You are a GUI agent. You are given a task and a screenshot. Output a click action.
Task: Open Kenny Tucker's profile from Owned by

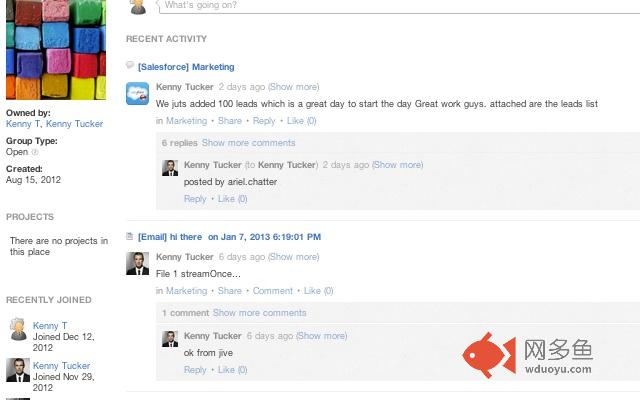75,125
